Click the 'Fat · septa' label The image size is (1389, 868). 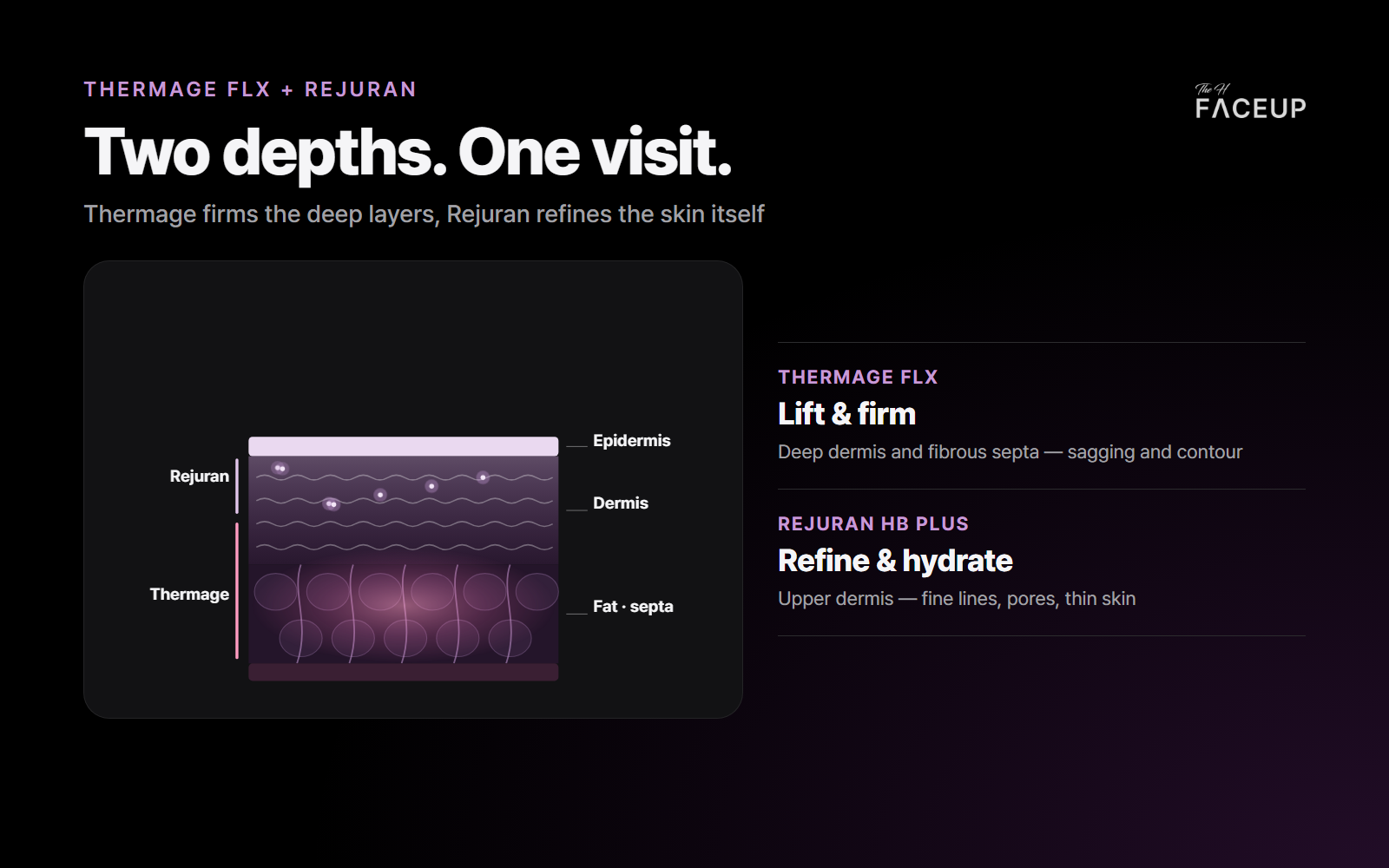[x=633, y=607]
